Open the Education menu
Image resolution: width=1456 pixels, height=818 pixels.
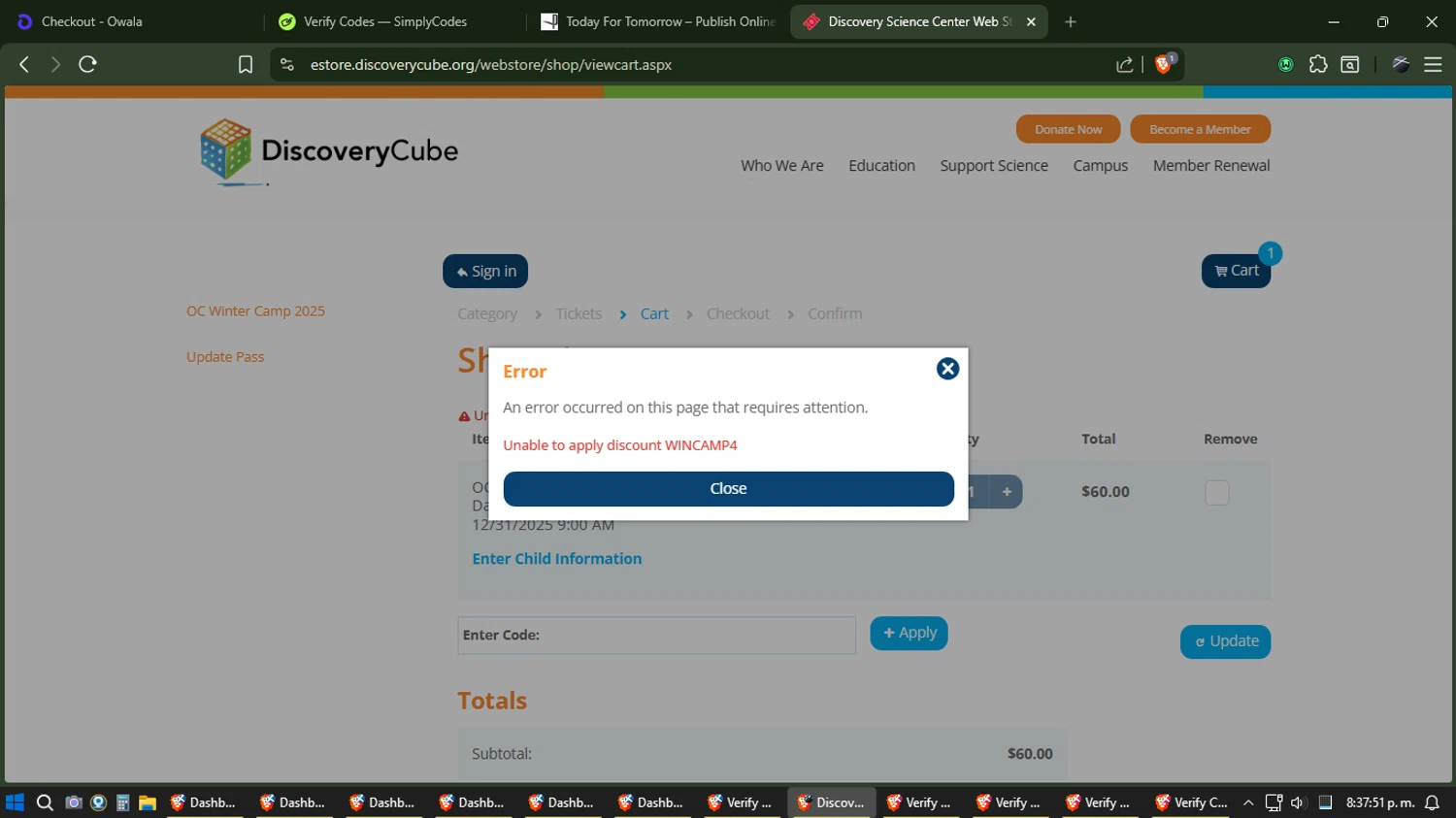pyautogui.click(x=881, y=166)
